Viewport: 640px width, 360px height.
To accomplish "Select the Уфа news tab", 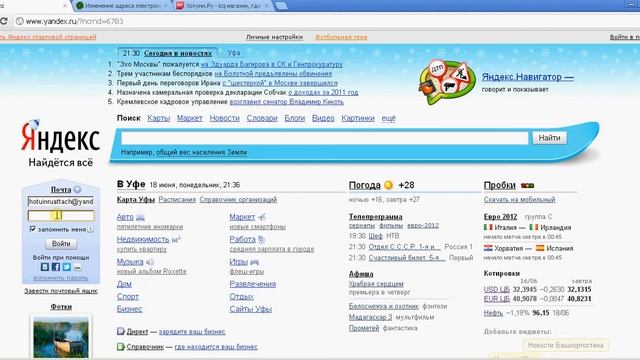I will pyautogui.click(x=233, y=53).
